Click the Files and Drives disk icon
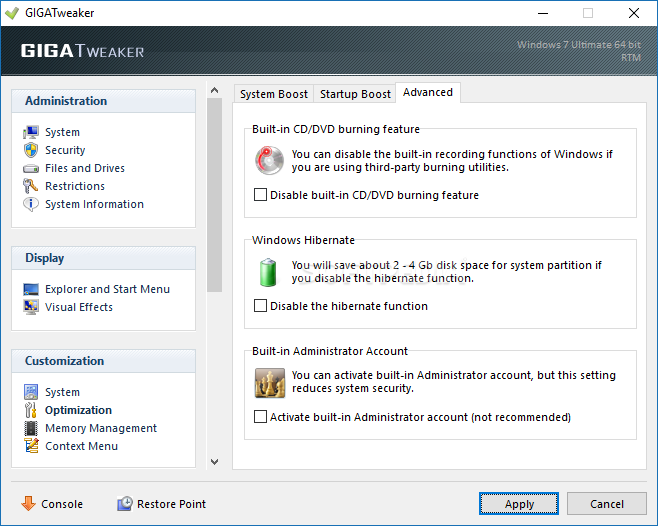This screenshot has height=526, width=658. pyautogui.click(x=31, y=168)
